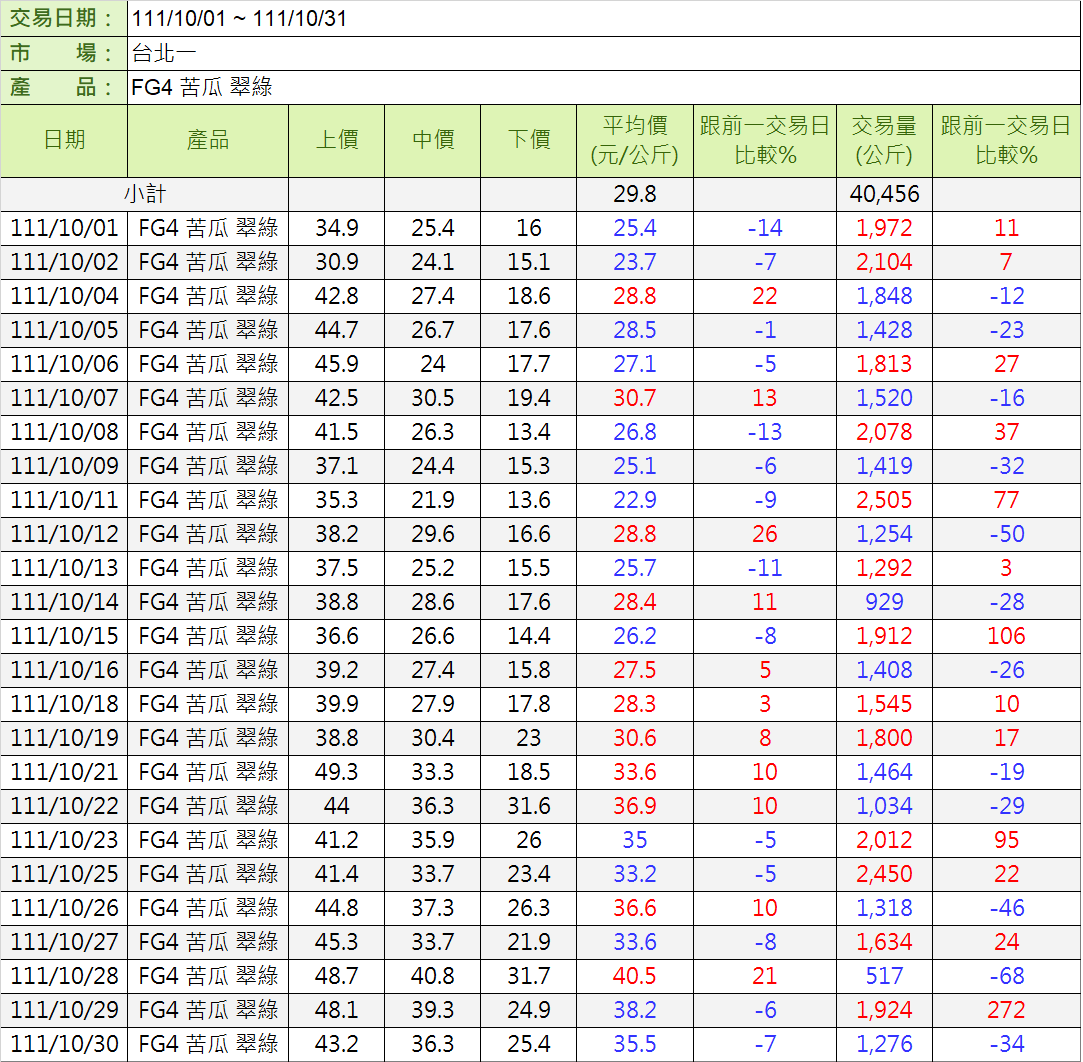Viewport: 1083px width, 1062px height.
Task: Click the date cell 111/10/30
Action: (x=64, y=1044)
